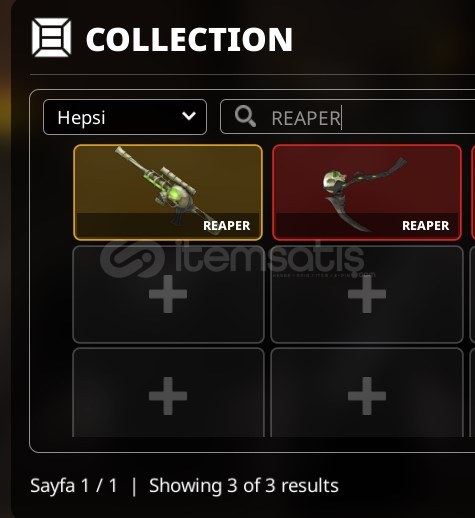Focus the search field containing REAPER
The image size is (475, 518).
[348, 117]
